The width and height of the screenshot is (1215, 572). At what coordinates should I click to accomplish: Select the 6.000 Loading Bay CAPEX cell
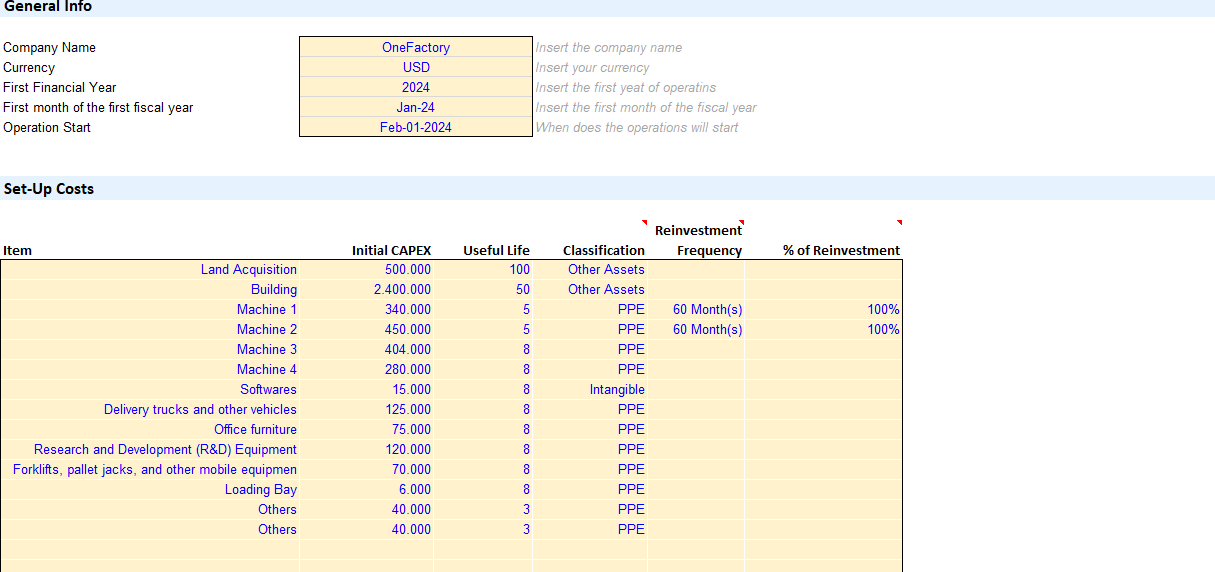tap(367, 489)
